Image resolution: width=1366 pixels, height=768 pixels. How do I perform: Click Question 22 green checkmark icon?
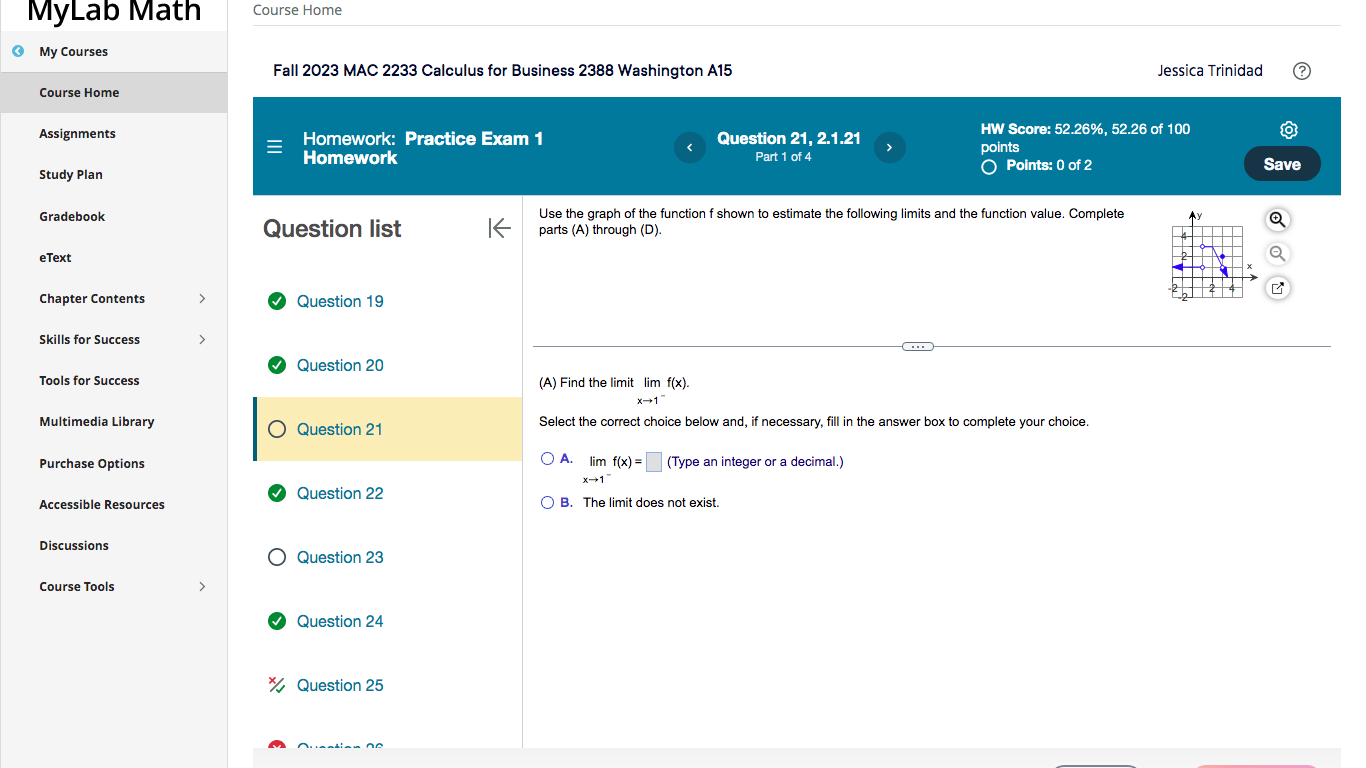[x=277, y=493]
